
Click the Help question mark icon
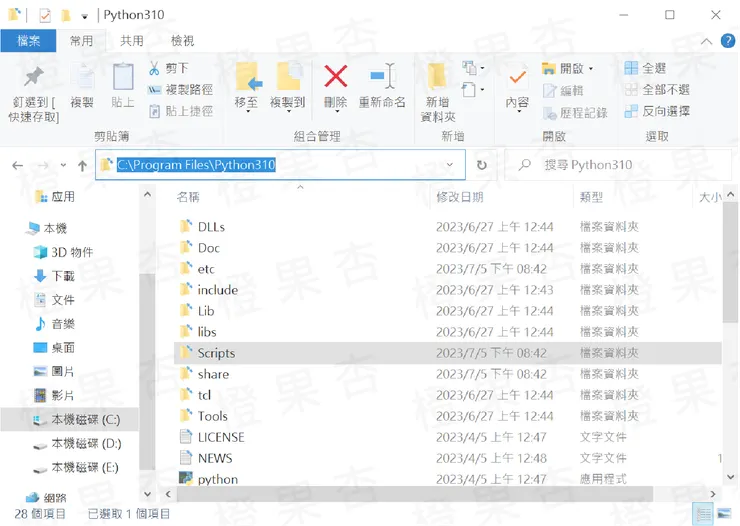tap(728, 41)
